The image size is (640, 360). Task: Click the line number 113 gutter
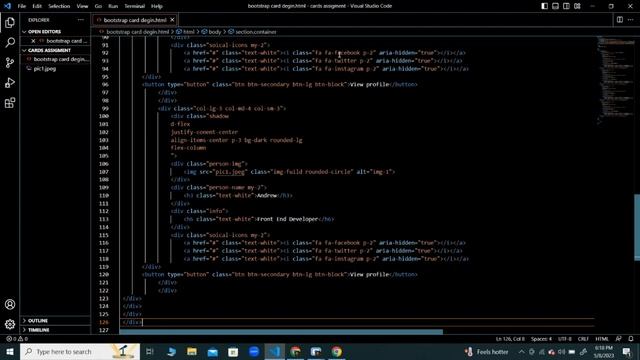104,219
